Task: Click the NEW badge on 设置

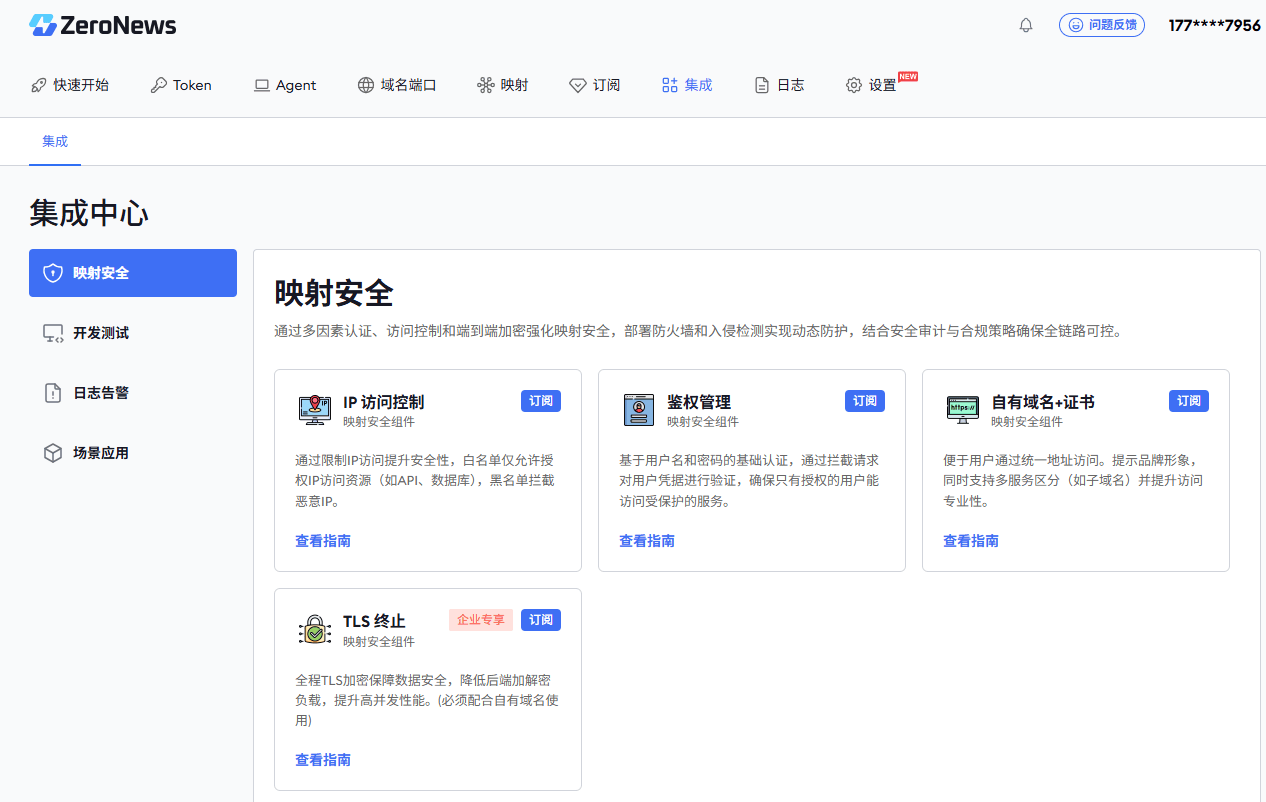Action: click(x=908, y=76)
